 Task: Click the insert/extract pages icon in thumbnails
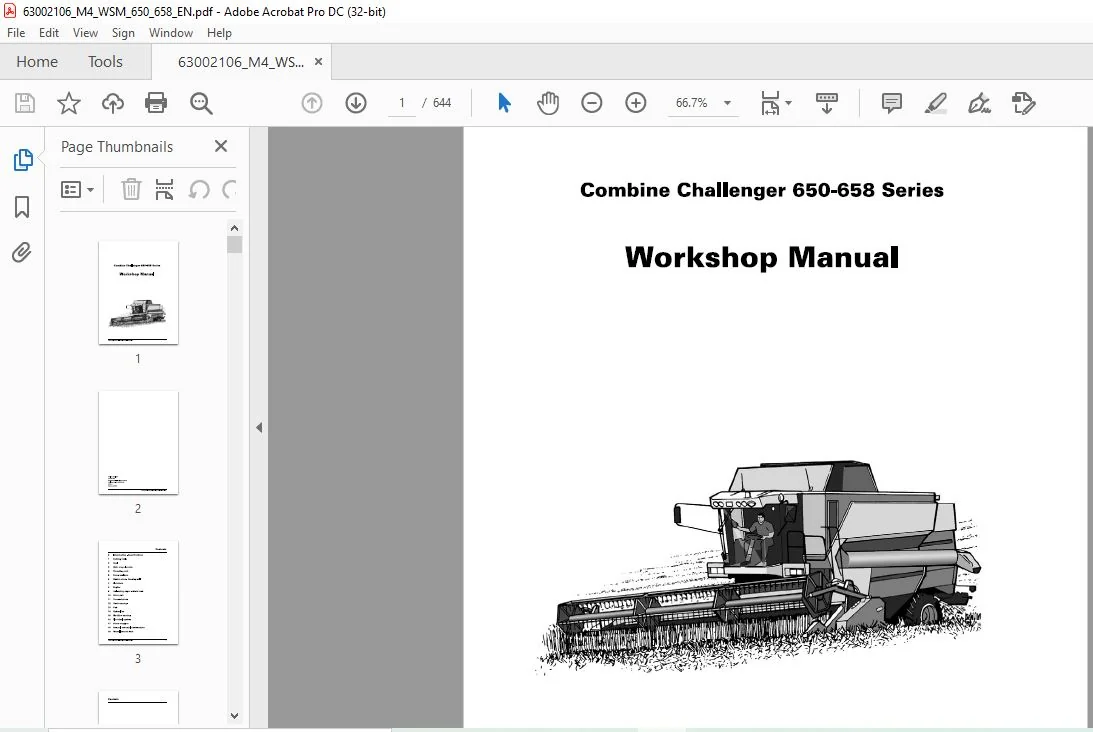coord(165,190)
